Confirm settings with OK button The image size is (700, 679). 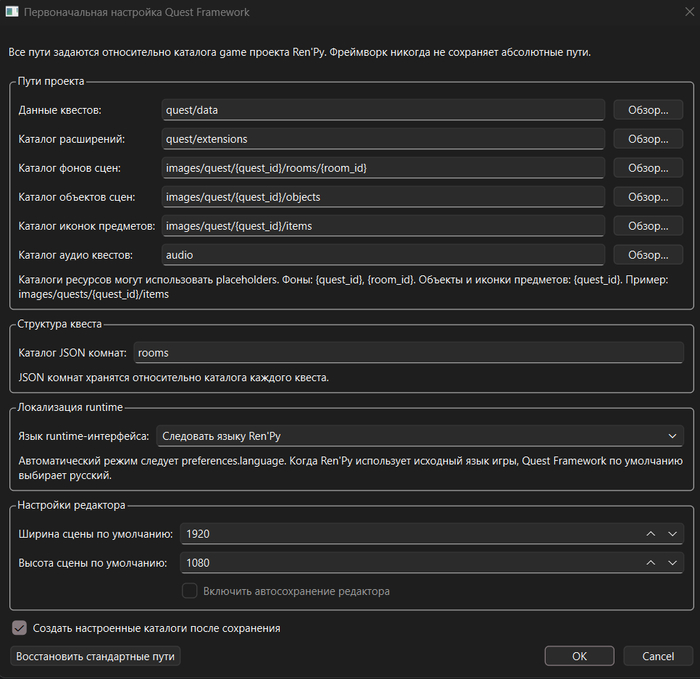click(x=579, y=656)
